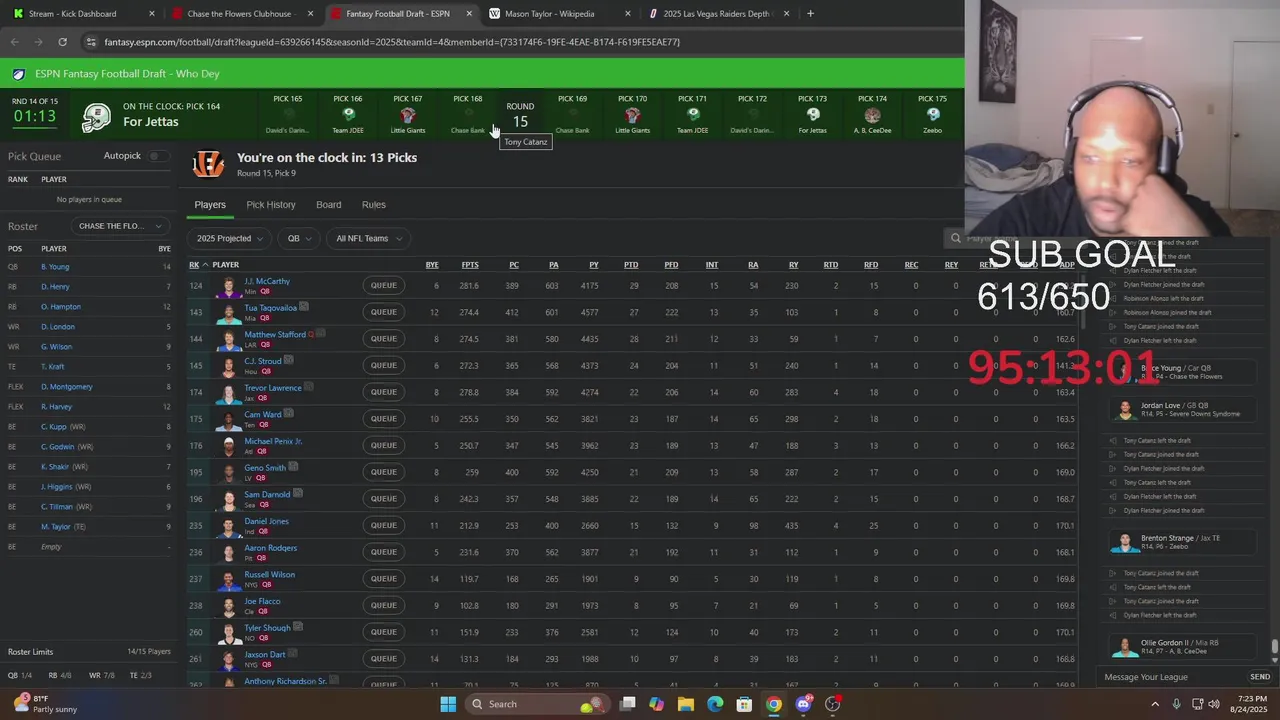The image size is (1280, 720).
Task: Open the Rules tab
Action: pos(374,204)
